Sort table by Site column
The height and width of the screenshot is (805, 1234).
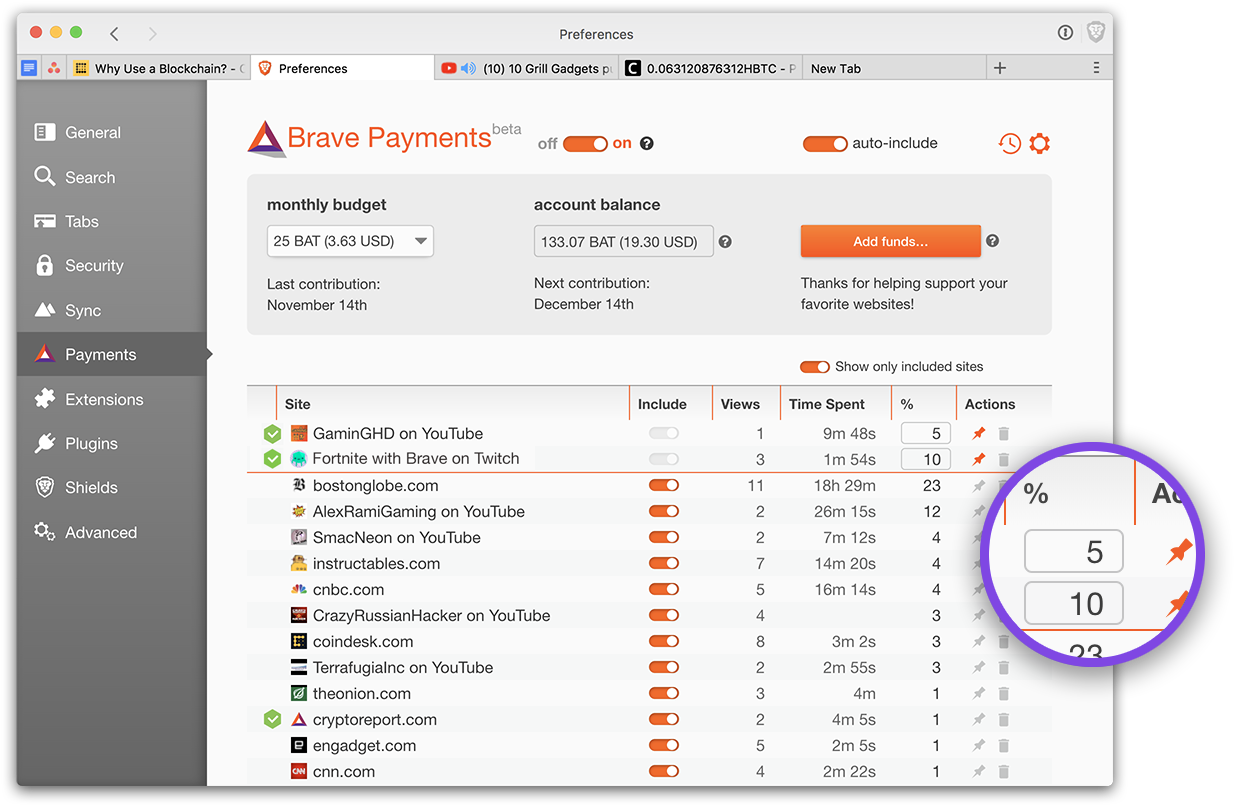[x=298, y=404]
